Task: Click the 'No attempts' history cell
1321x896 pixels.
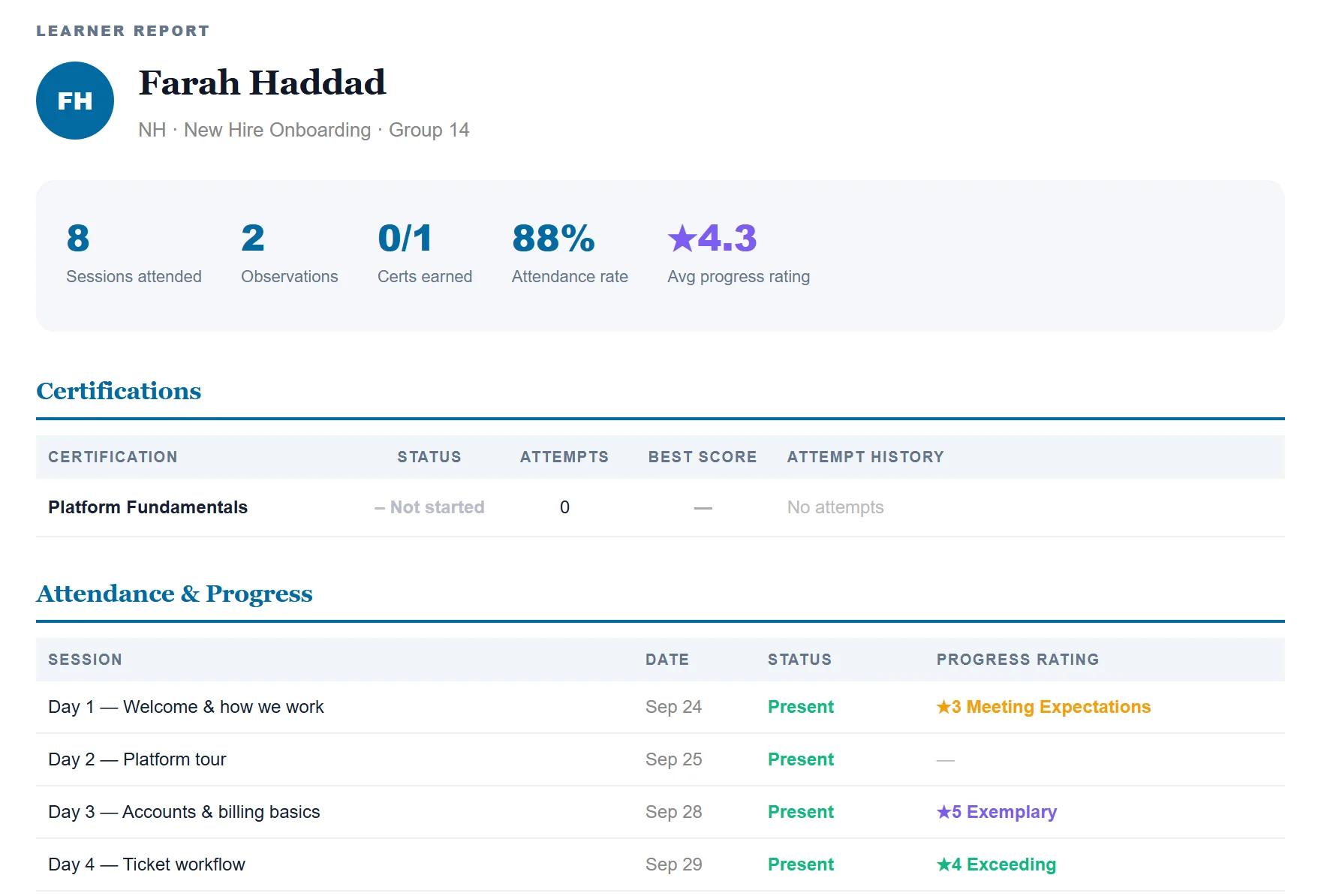Action: (x=835, y=507)
